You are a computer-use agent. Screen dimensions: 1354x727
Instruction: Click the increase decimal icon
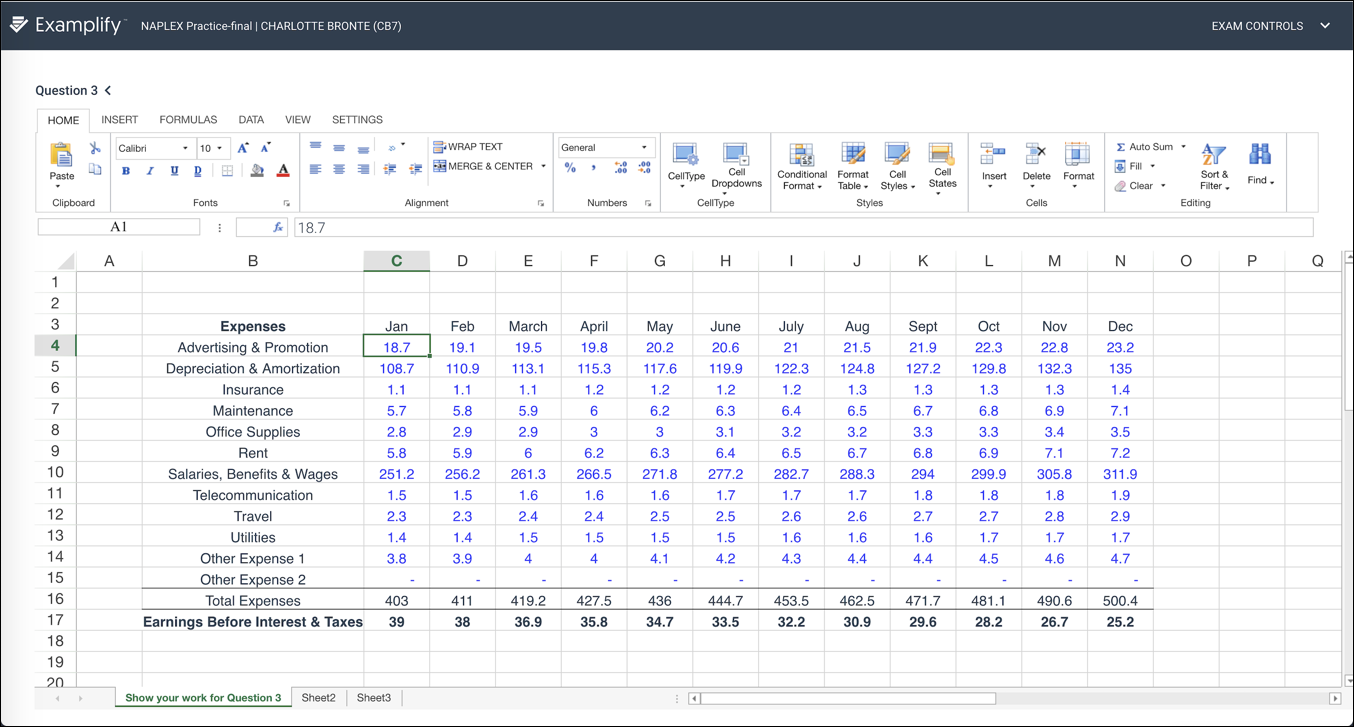[x=620, y=168]
